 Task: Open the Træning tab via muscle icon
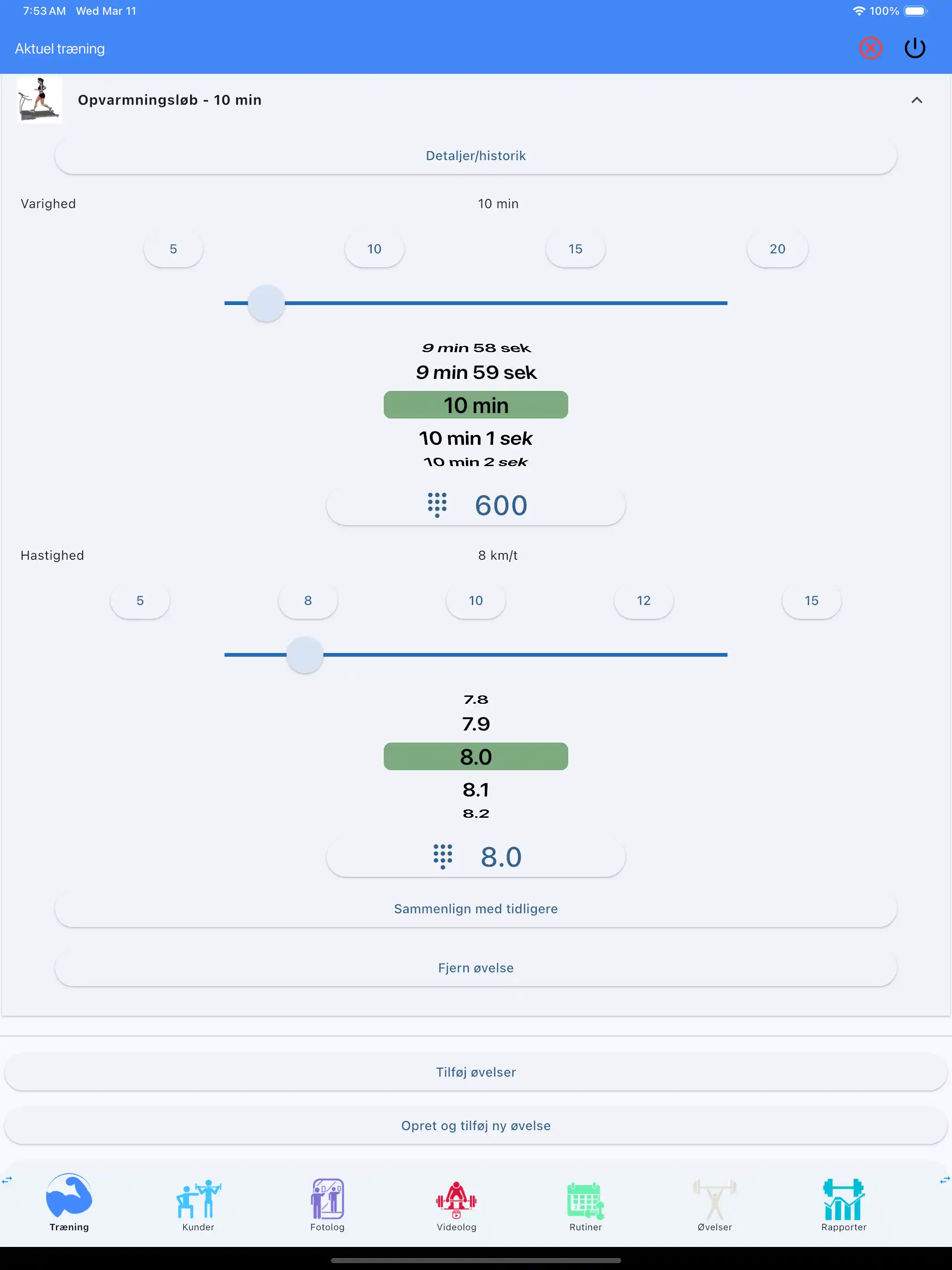69,1200
